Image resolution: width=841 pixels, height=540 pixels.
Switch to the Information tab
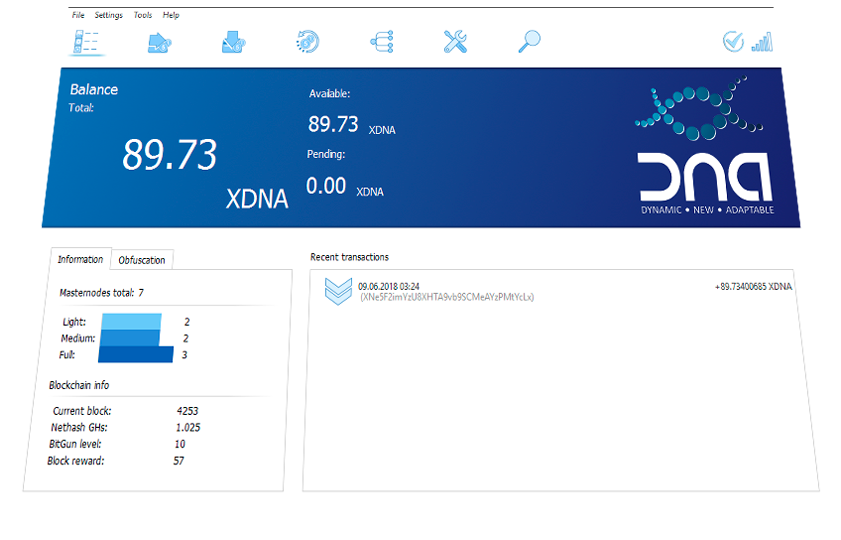[x=80, y=259]
